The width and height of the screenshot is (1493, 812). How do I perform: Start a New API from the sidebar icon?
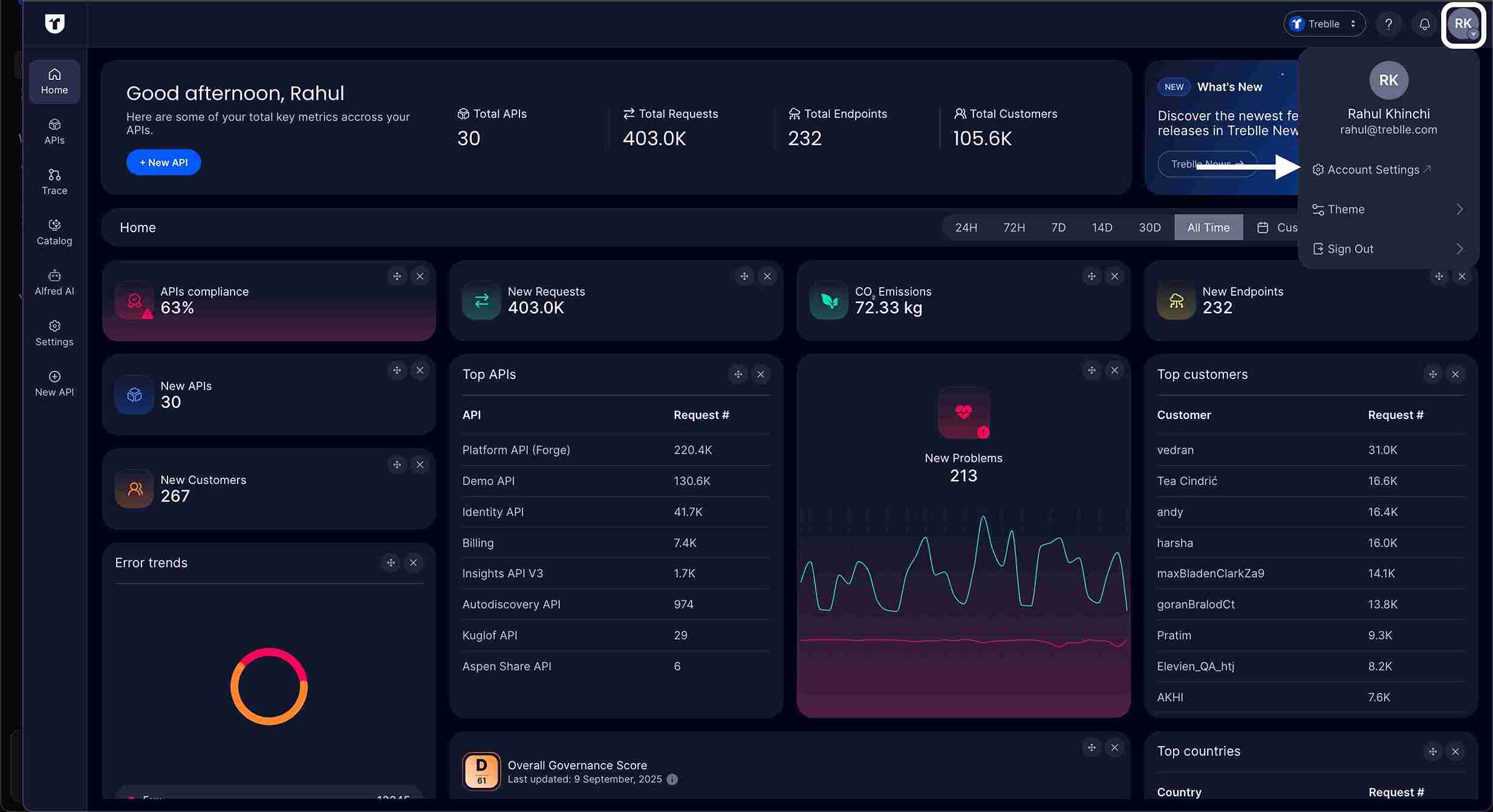pos(54,382)
